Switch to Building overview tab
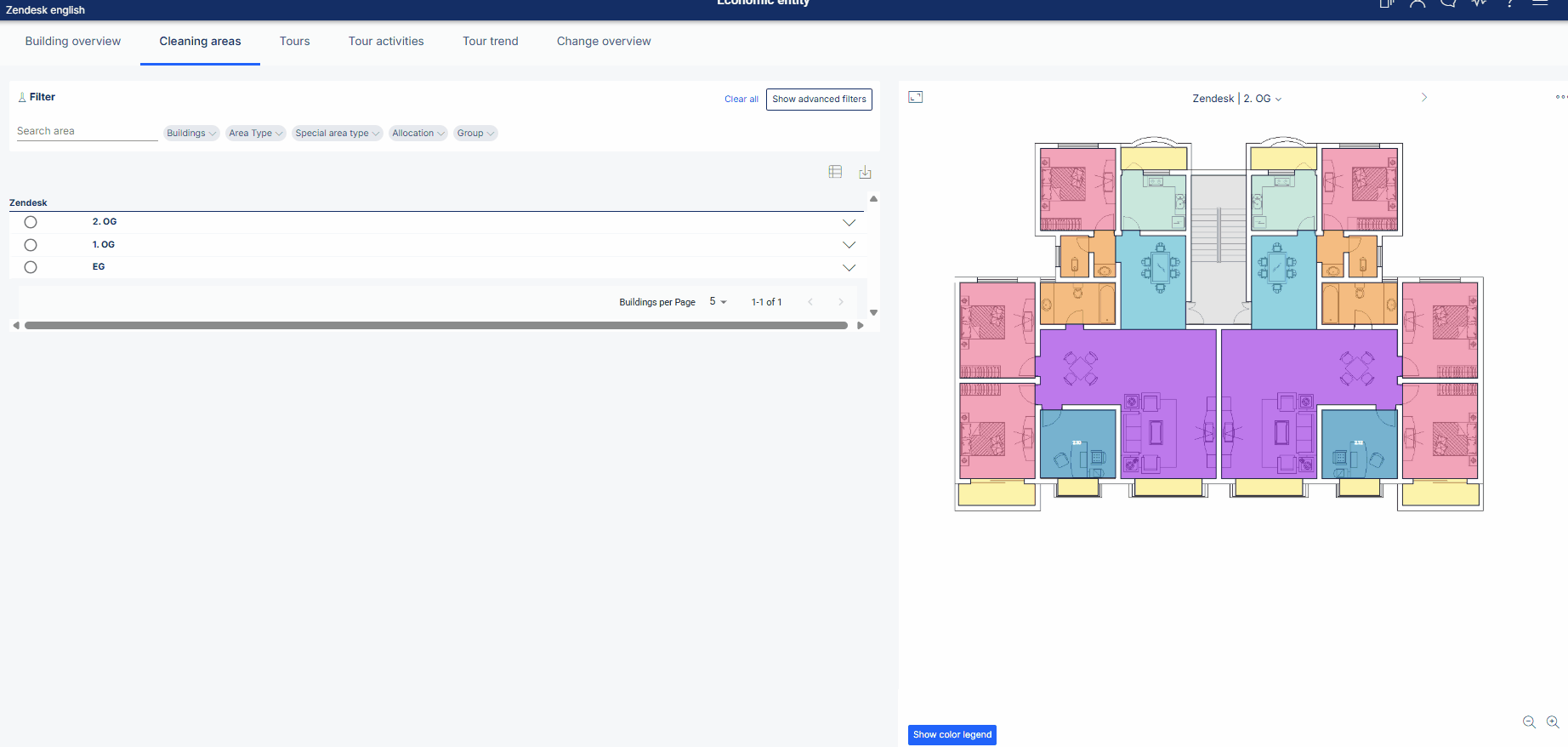 click(73, 41)
